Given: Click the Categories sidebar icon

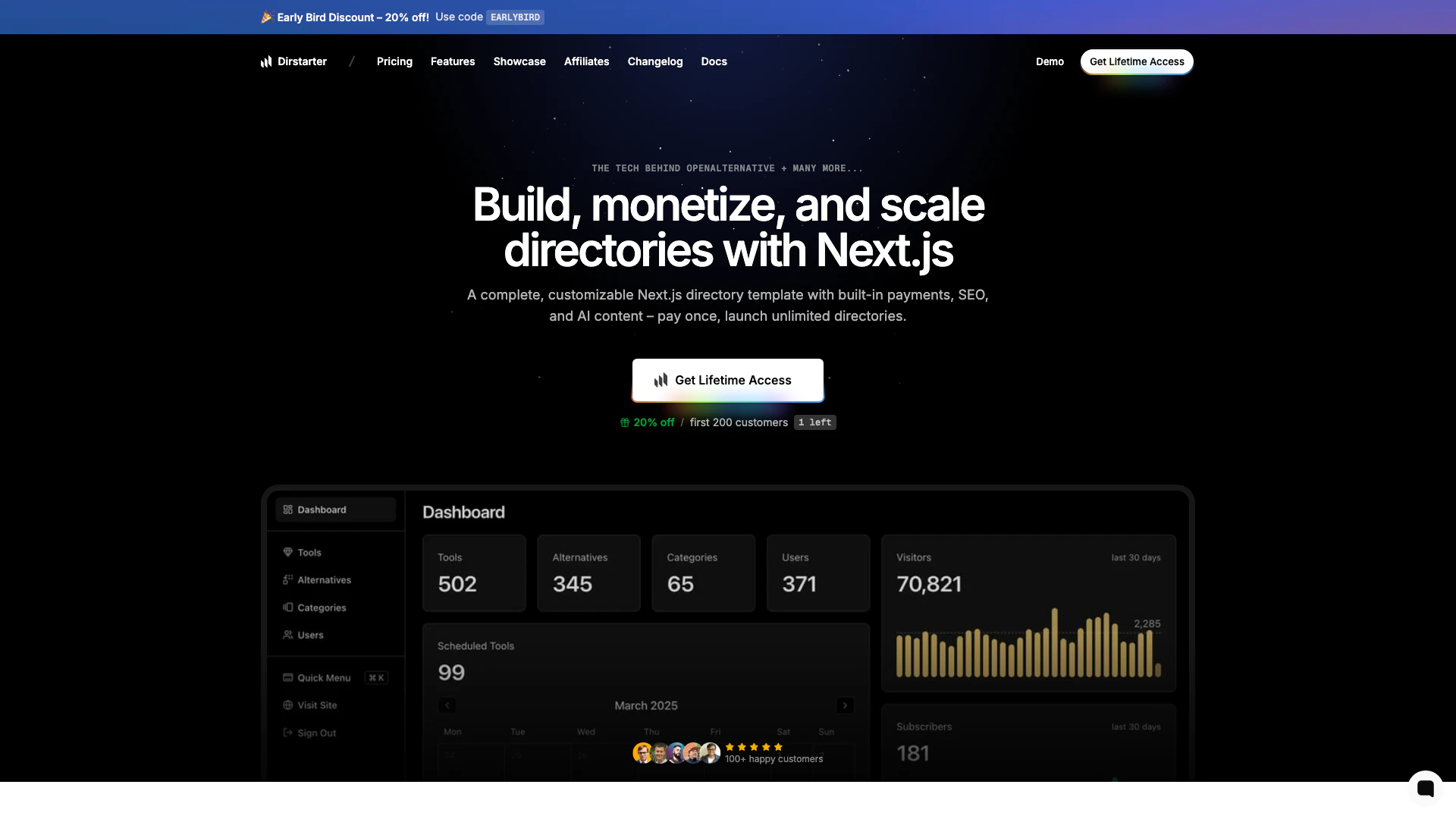Looking at the screenshot, I should click(287, 607).
